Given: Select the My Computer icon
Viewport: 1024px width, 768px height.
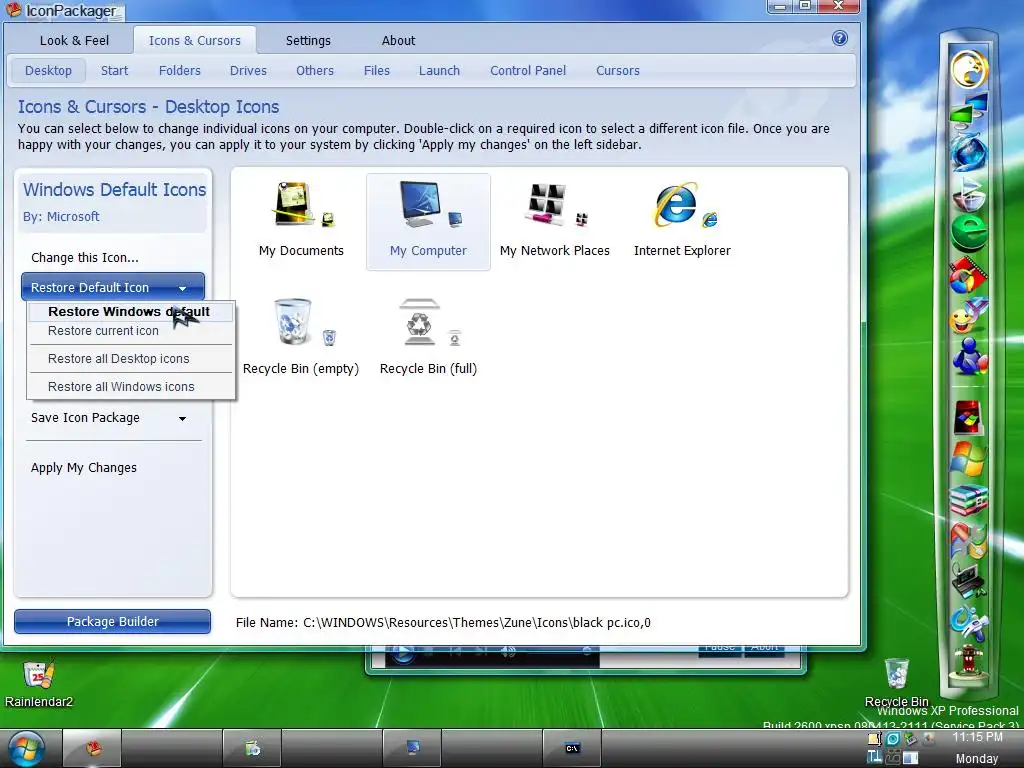Looking at the screenshot, I should click(x=428, y=221).
